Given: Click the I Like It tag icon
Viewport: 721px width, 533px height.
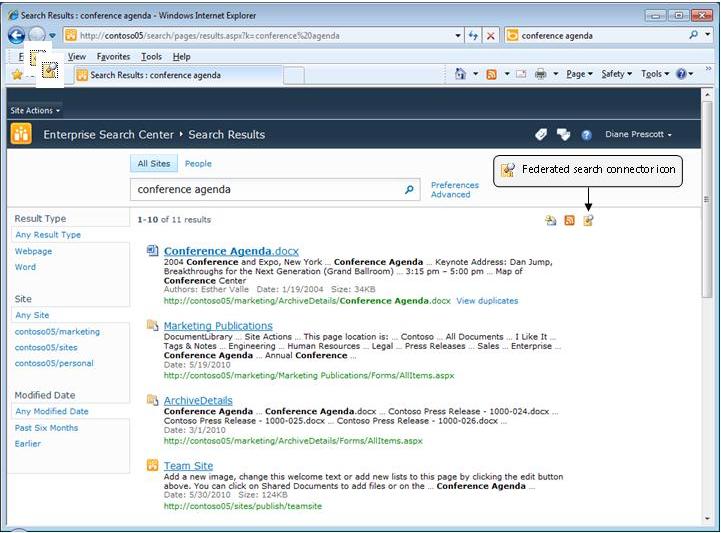Looking at the screenshot, I should point(541,134).
